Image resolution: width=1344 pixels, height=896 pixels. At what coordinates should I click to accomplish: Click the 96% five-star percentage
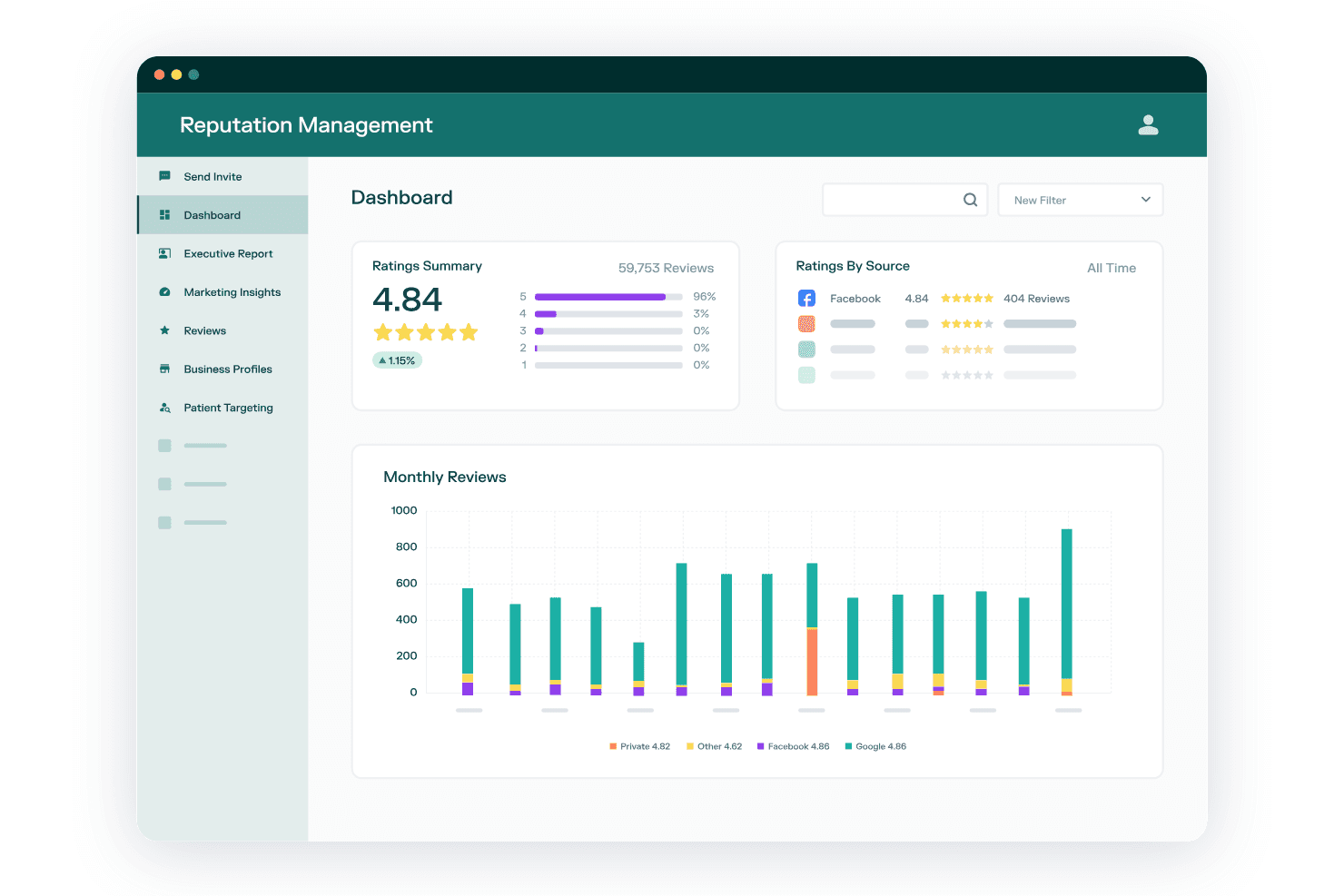[x=705, y=297]
